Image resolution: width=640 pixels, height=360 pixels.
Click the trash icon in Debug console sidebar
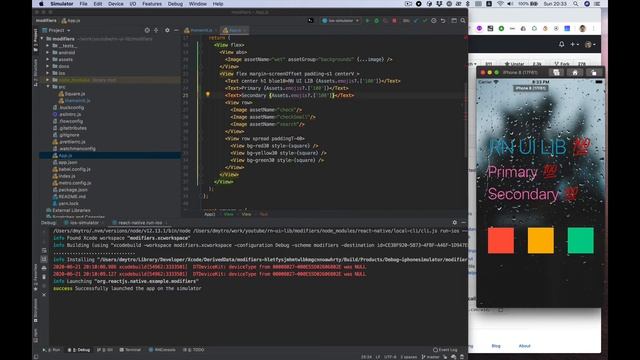click(x=44, y=277)
